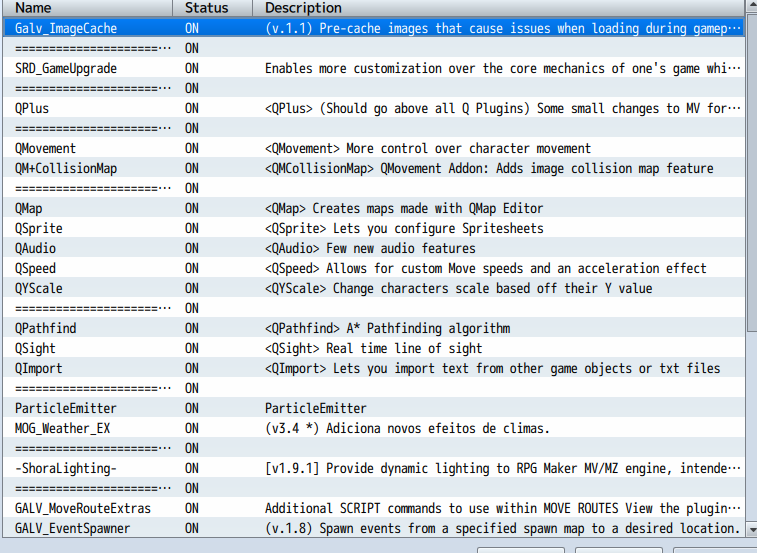This screenshot has height=553, width=757.
Task: Sort list by the Status column header
Action: tap(212, 8)
